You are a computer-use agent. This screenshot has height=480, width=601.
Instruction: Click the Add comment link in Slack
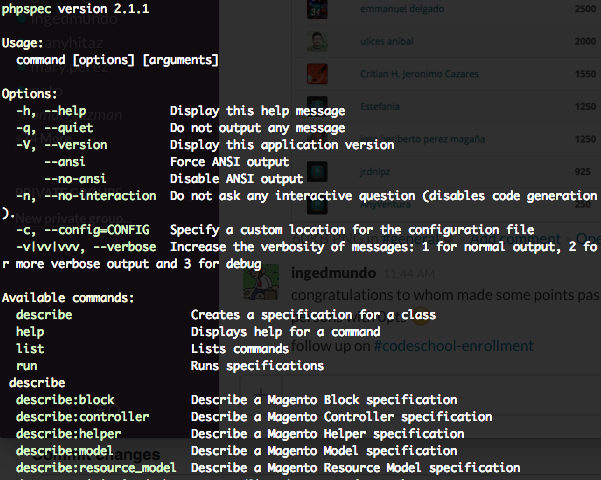[x=515, y=238]
